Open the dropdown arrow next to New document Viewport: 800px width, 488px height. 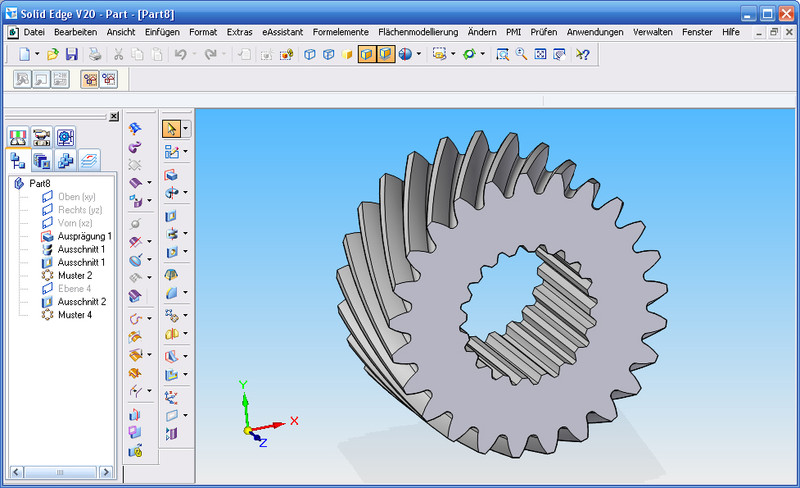[38, 54]
